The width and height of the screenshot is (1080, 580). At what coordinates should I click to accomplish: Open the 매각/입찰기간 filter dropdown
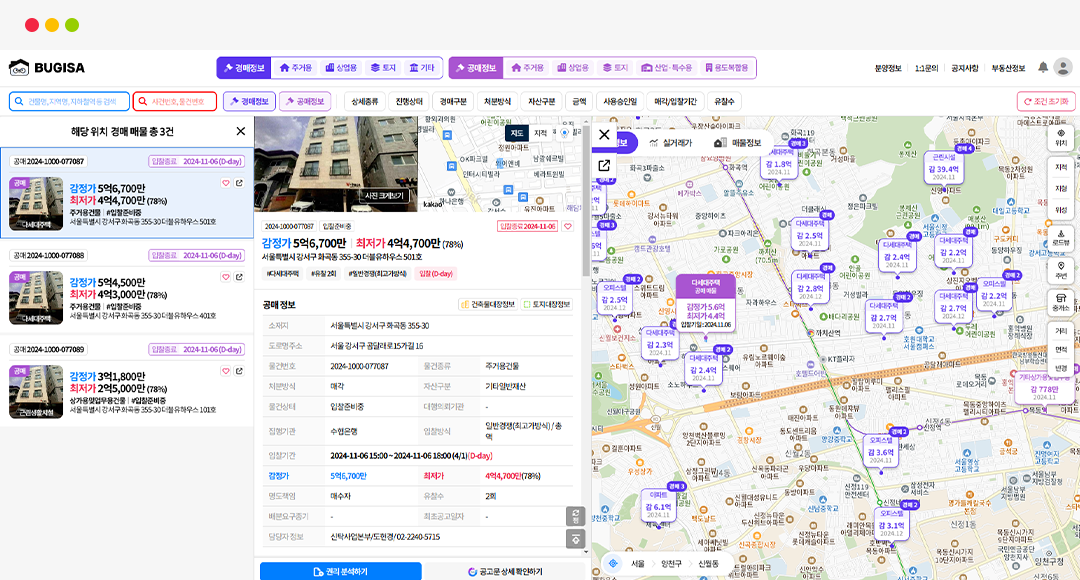675,101
